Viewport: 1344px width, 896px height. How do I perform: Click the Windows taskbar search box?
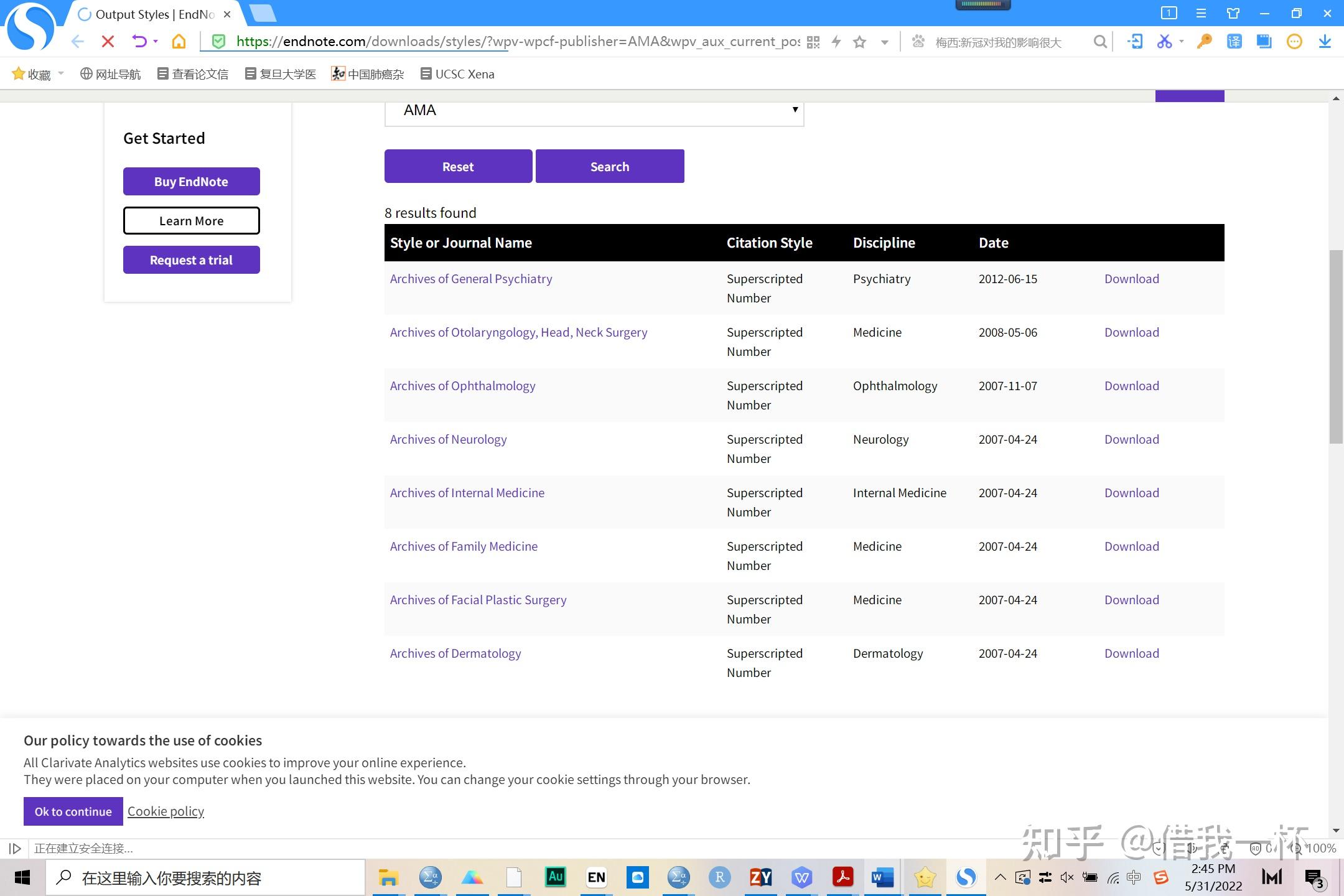[x=205, y=877]
